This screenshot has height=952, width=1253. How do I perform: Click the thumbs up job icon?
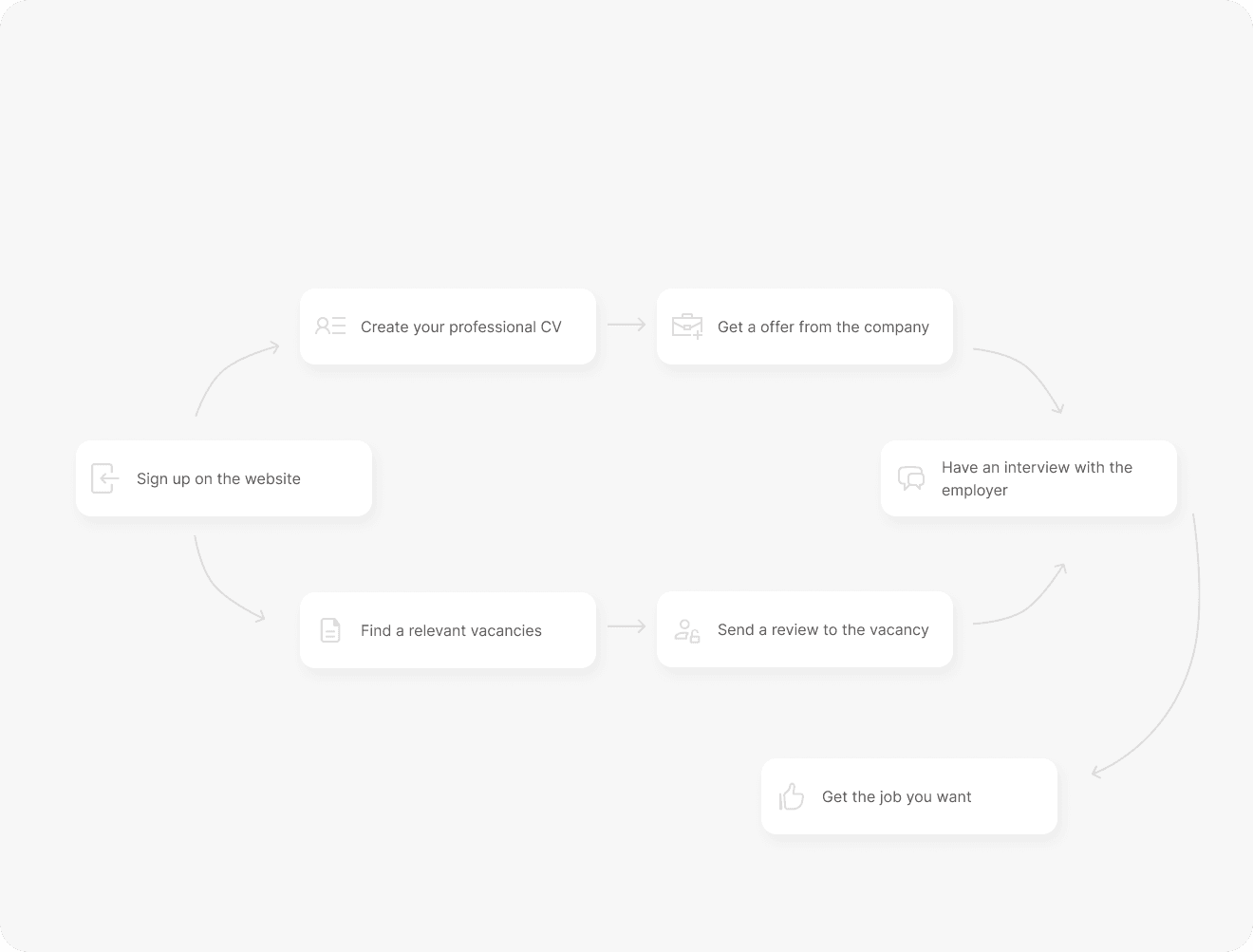pos(792,796)
